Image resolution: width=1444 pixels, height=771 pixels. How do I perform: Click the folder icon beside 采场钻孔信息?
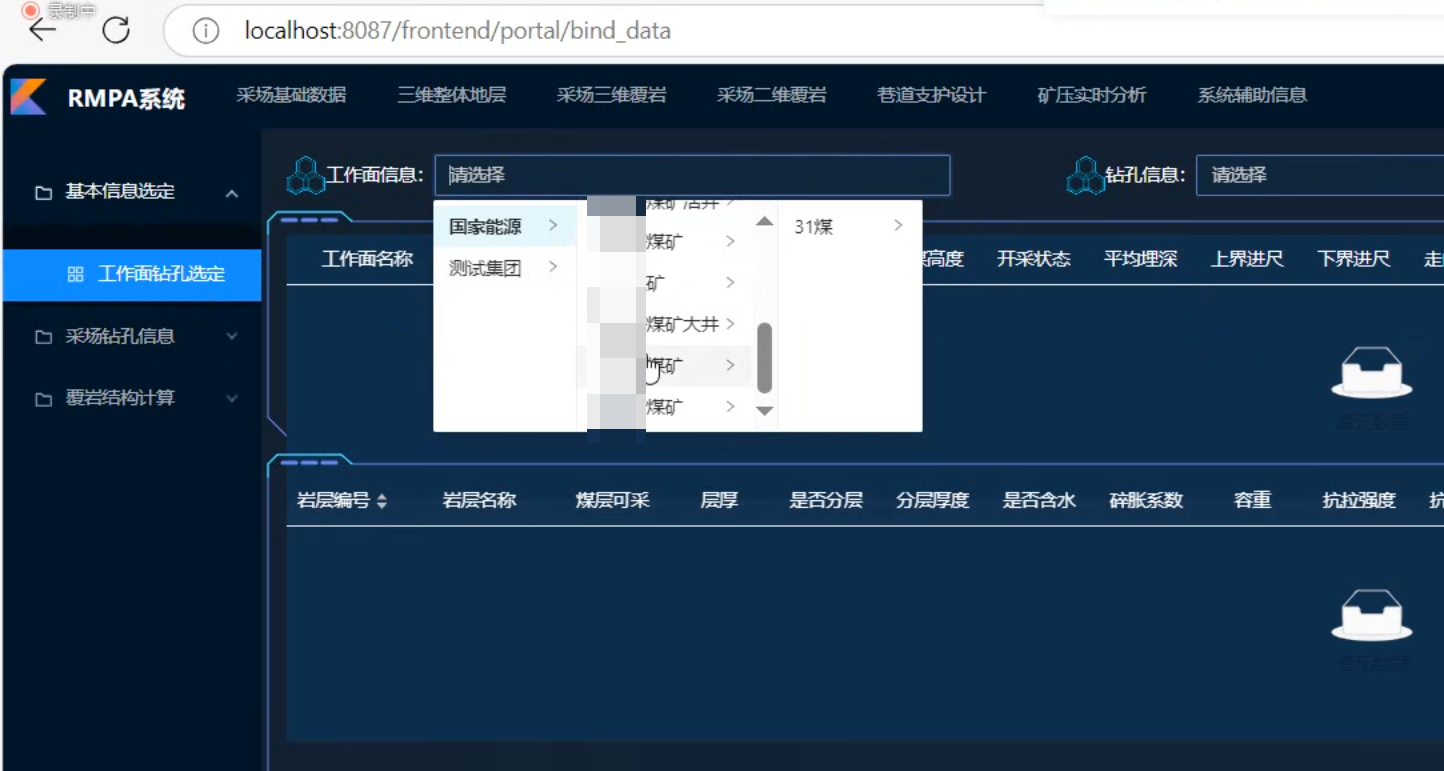tap(43, 337)
